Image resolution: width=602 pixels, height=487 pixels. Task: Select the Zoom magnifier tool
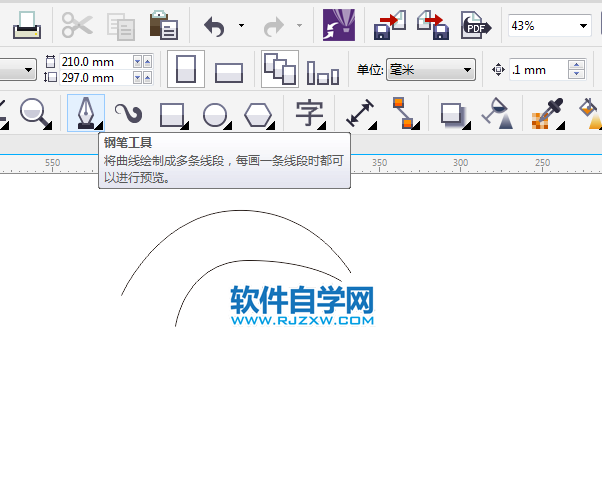pyautogui.click(x=35, y=113)
